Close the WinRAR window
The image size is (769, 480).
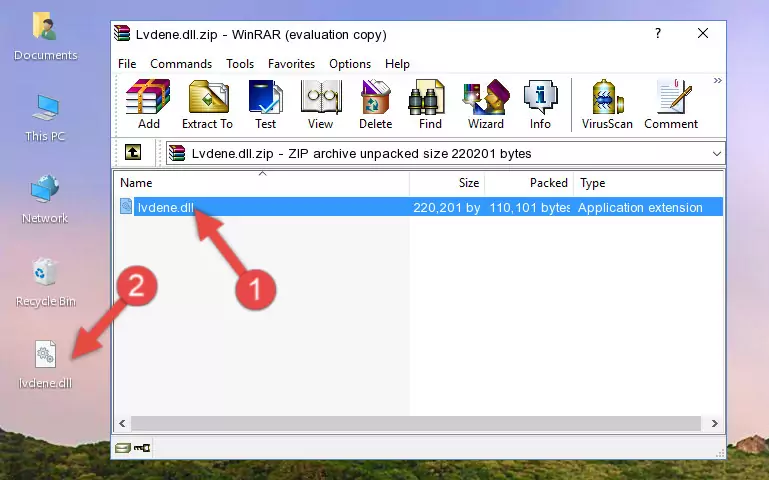click(703, 33)
